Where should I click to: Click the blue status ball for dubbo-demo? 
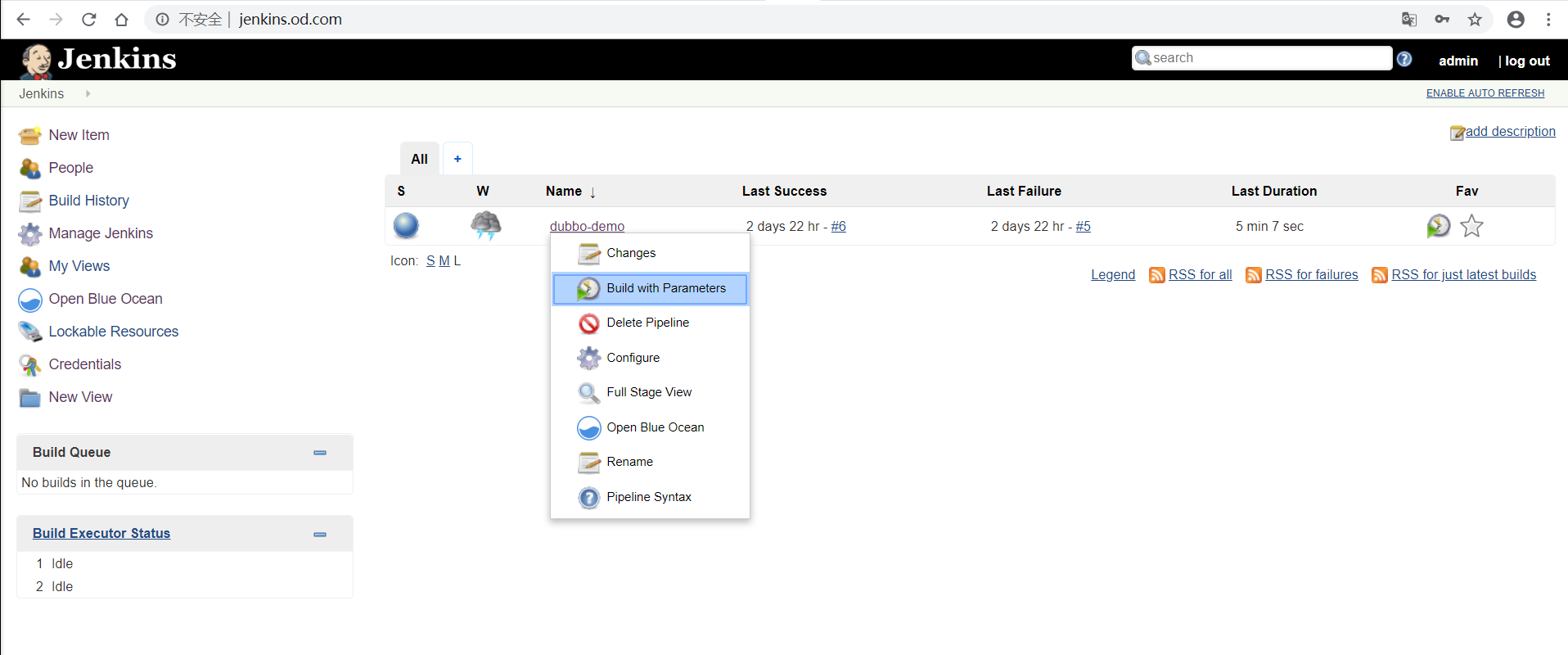click(406, 225)
